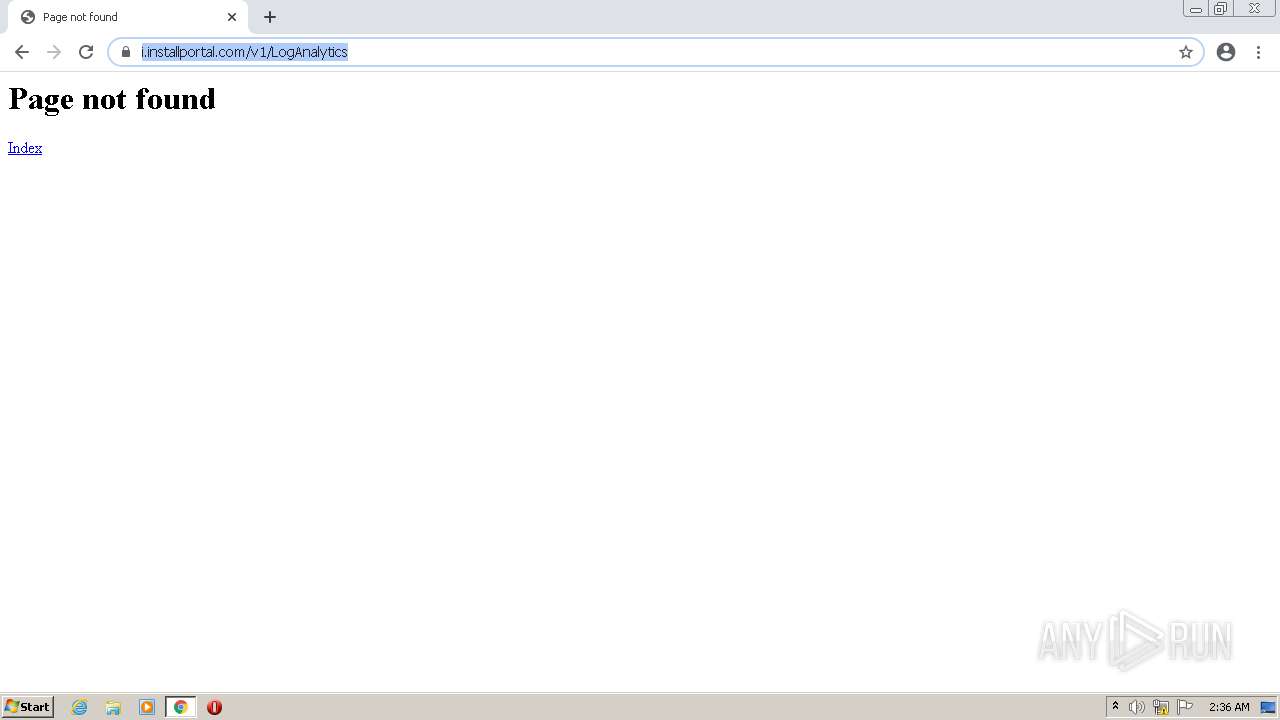Screen dimensions: 1280x720
Task: View site information via the lock icon
Action: (126, 52)
